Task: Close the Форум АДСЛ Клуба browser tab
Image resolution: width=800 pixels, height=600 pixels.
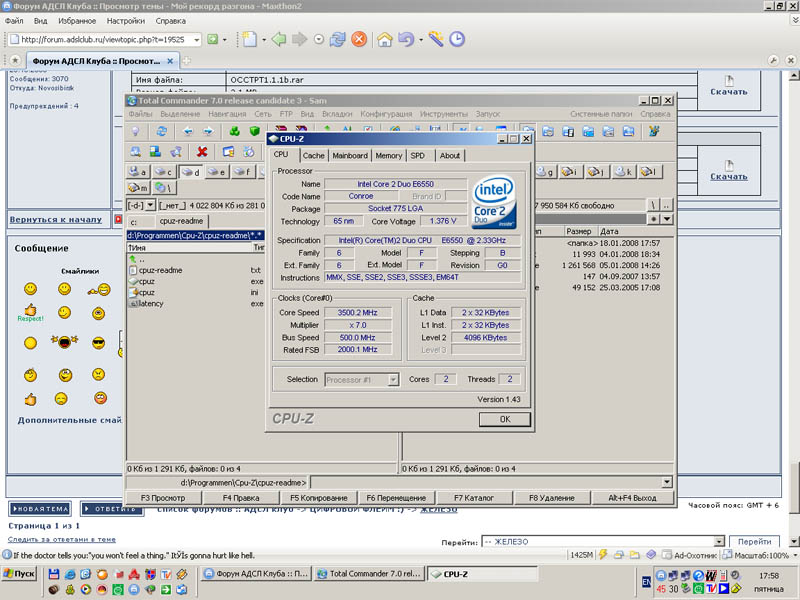Action: coord(170,61)
